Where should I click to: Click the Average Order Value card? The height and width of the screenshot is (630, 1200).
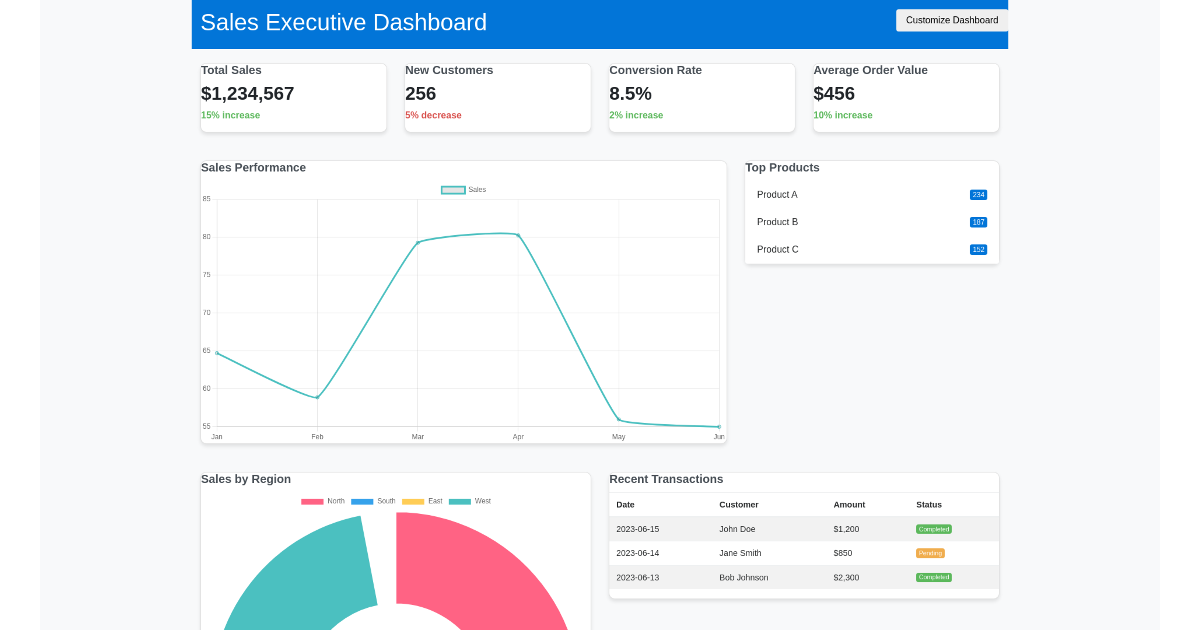[x=905, y=97]
